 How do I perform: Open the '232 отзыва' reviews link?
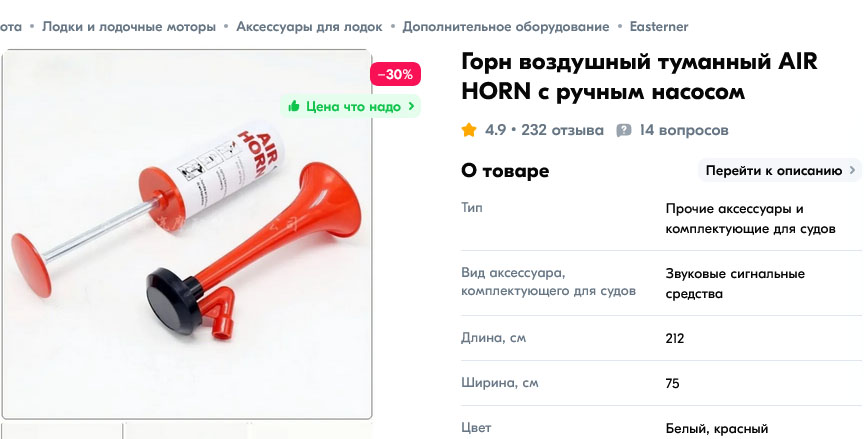pos(562,131)
